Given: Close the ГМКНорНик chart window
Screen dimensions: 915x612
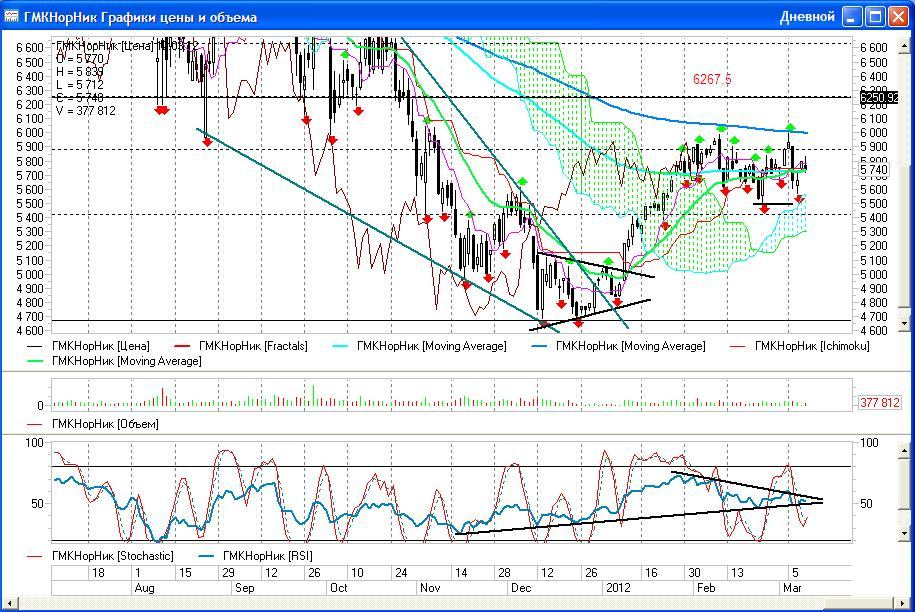Looking at the screenshot, I should click(x=898, y=16).
